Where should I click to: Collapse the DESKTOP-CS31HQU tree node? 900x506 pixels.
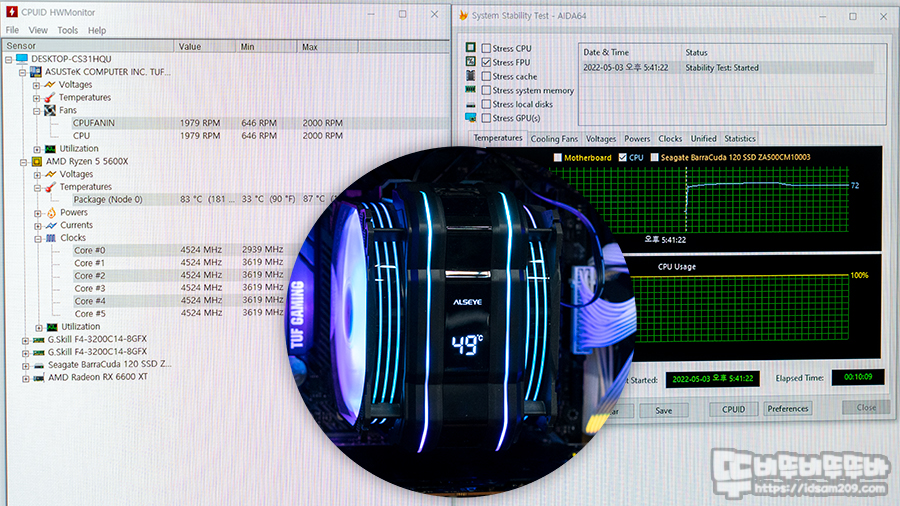(x=9, y=59)
